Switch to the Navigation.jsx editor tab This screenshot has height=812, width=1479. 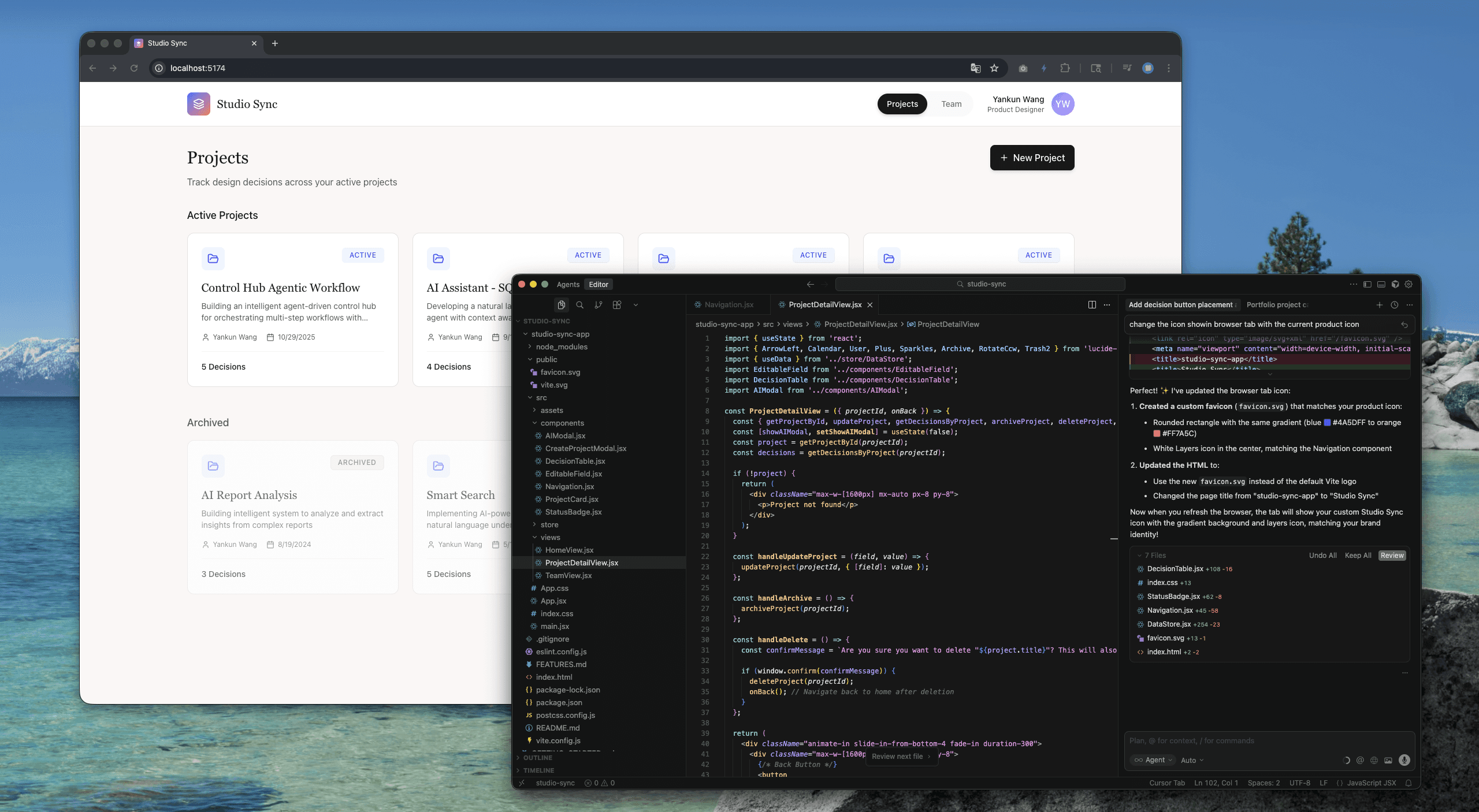(729, 305)
